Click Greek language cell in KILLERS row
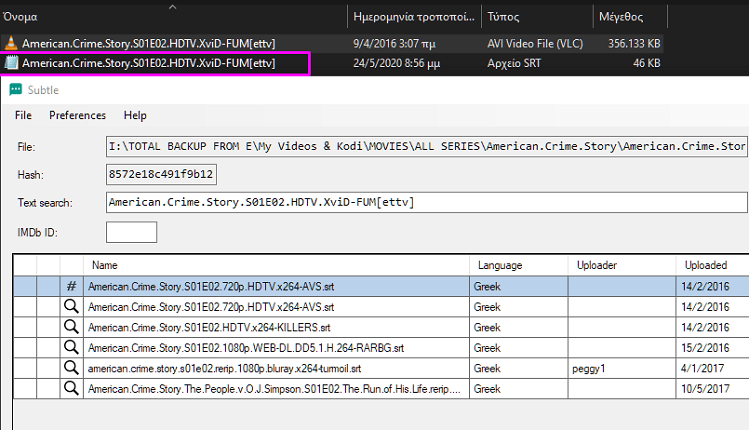The width and height of the screenshot is (749, 430). click(x=487, y=327)
